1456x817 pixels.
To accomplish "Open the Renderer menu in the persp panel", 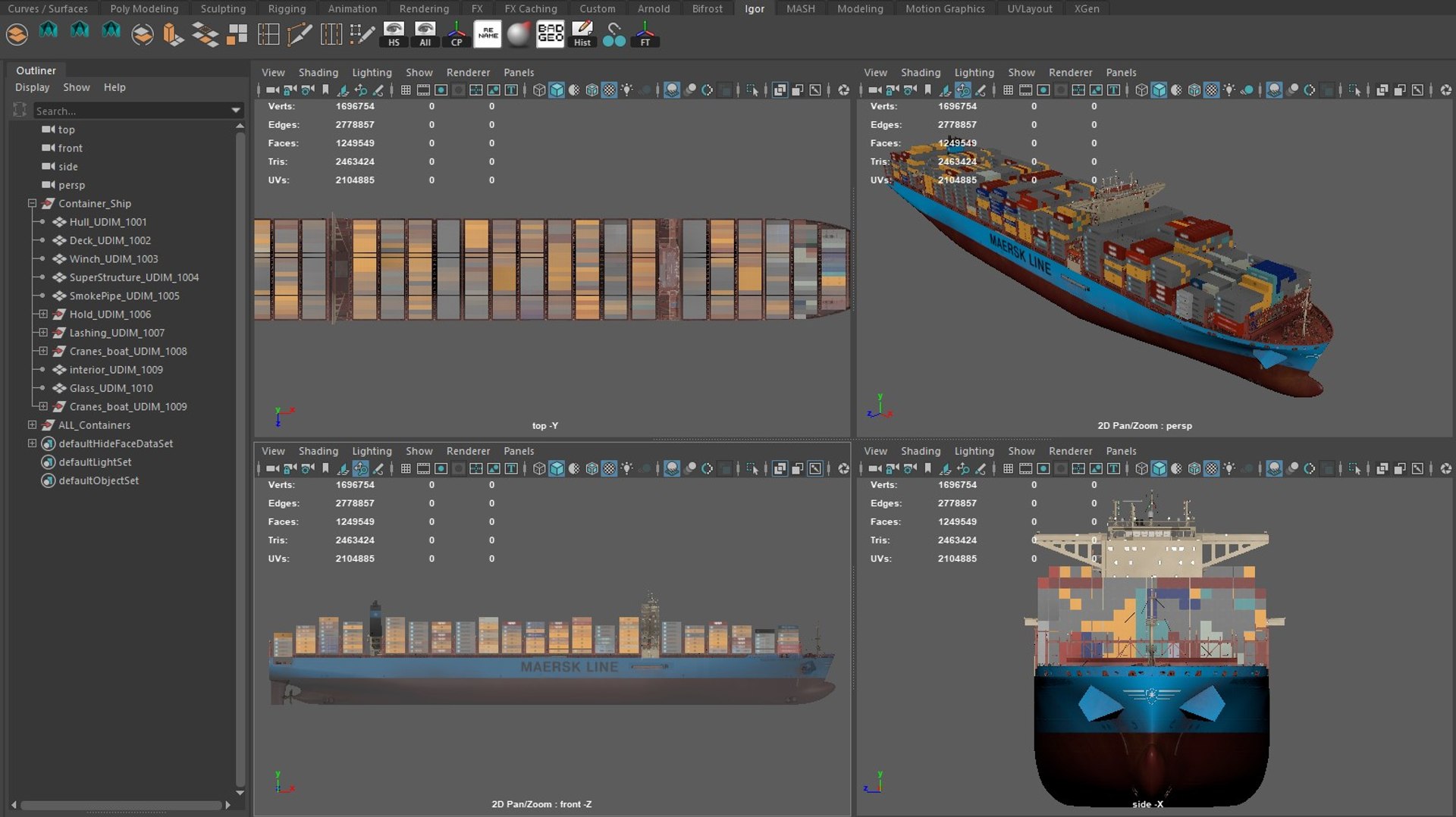I will (1070, 72).
